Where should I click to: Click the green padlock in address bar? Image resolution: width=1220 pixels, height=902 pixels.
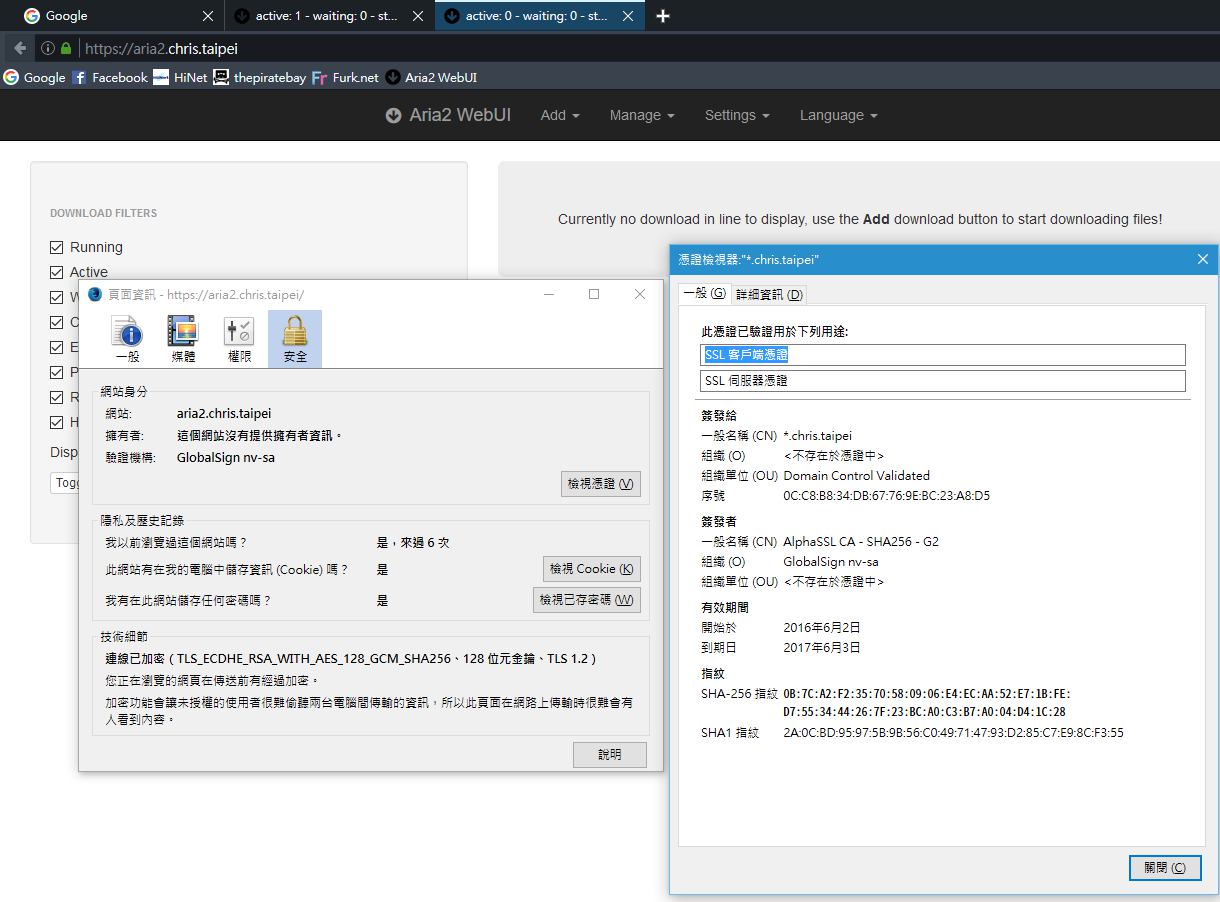tap(66, 48)
